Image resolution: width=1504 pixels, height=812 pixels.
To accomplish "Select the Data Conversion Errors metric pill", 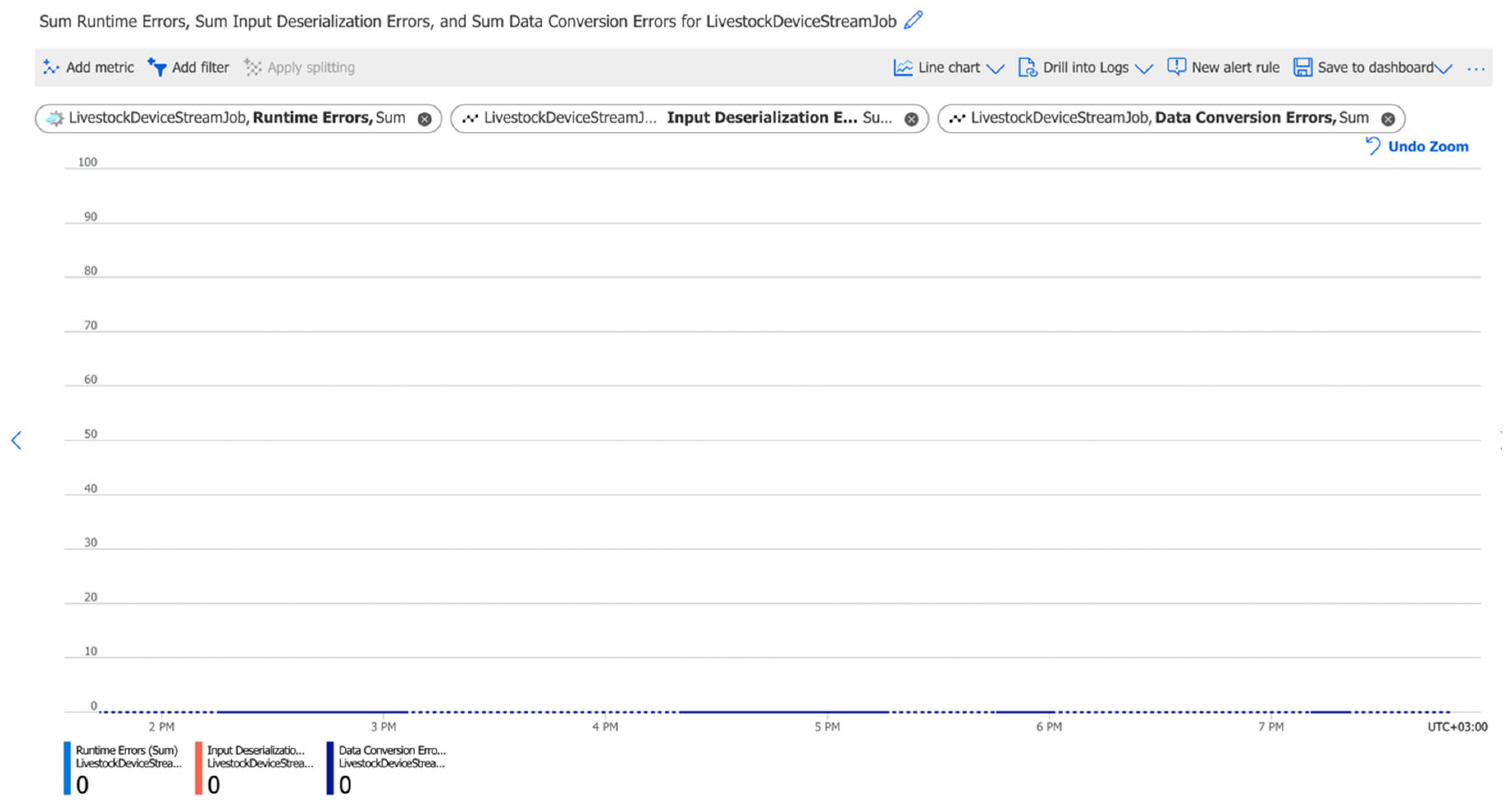I will pyautogui.click(x=1168, y=119).
